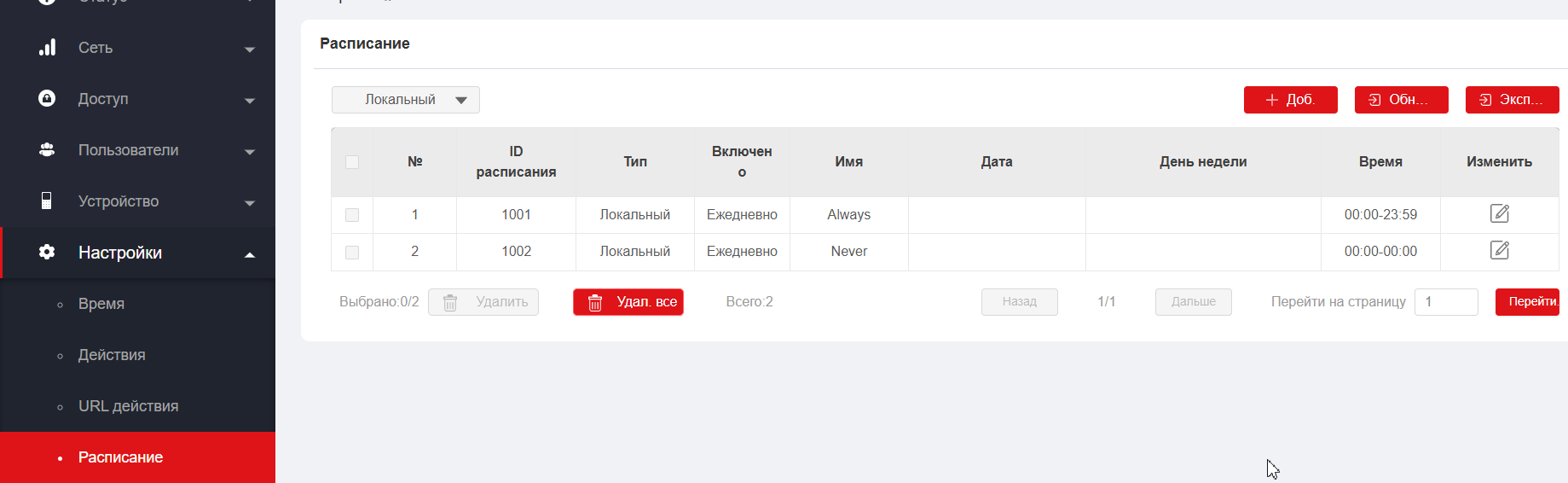Click the Settings gear icon in sidebar
Screen dimensions: 1568x483
click(47, 252)
